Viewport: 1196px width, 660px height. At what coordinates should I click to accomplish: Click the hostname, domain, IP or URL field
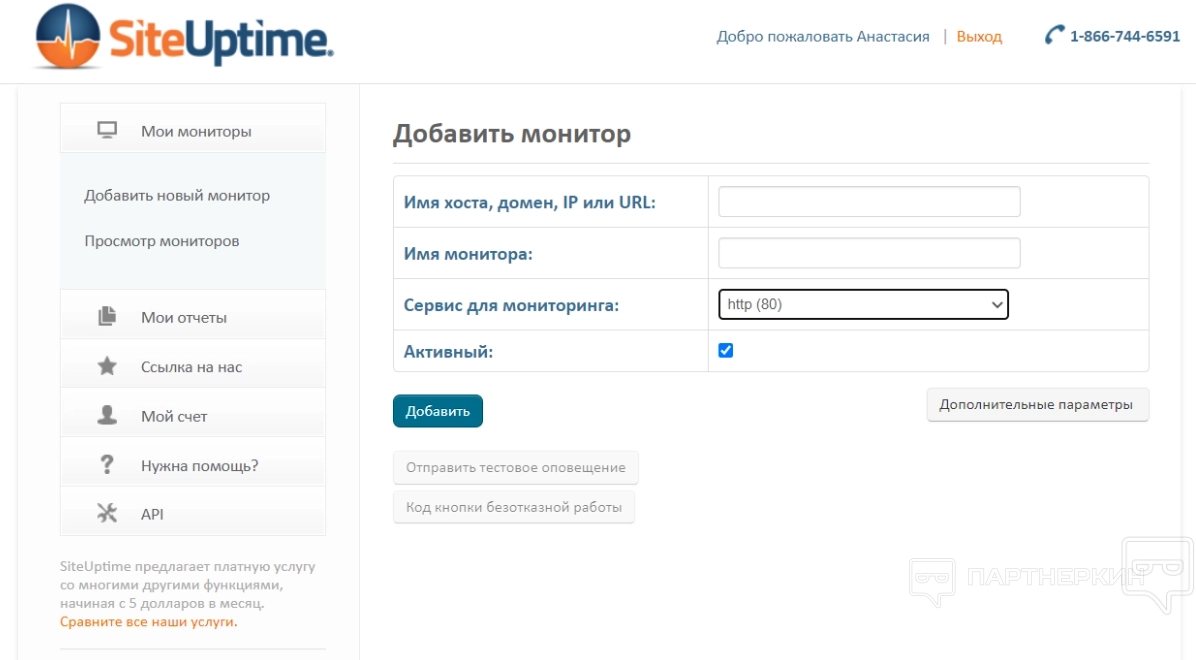(x=869, y=202)
